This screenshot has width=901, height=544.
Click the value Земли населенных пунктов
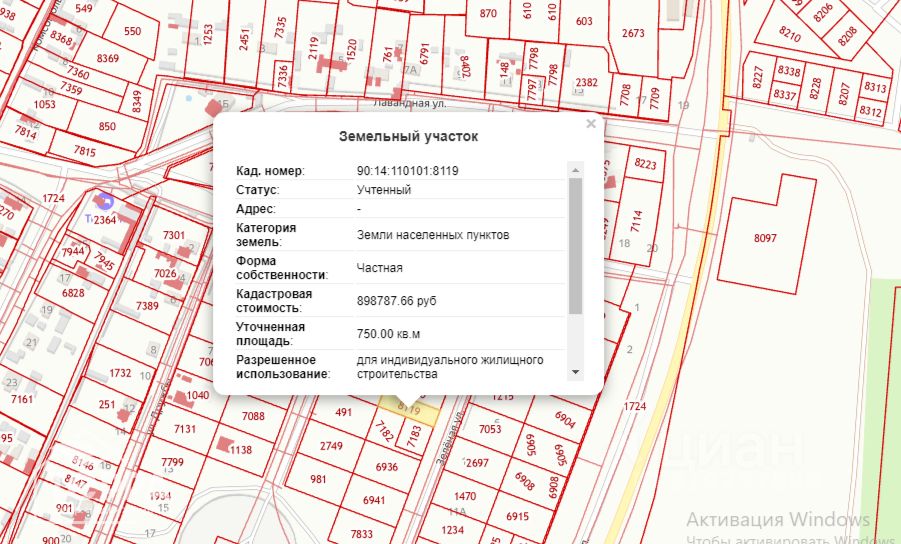pos(433,234)
